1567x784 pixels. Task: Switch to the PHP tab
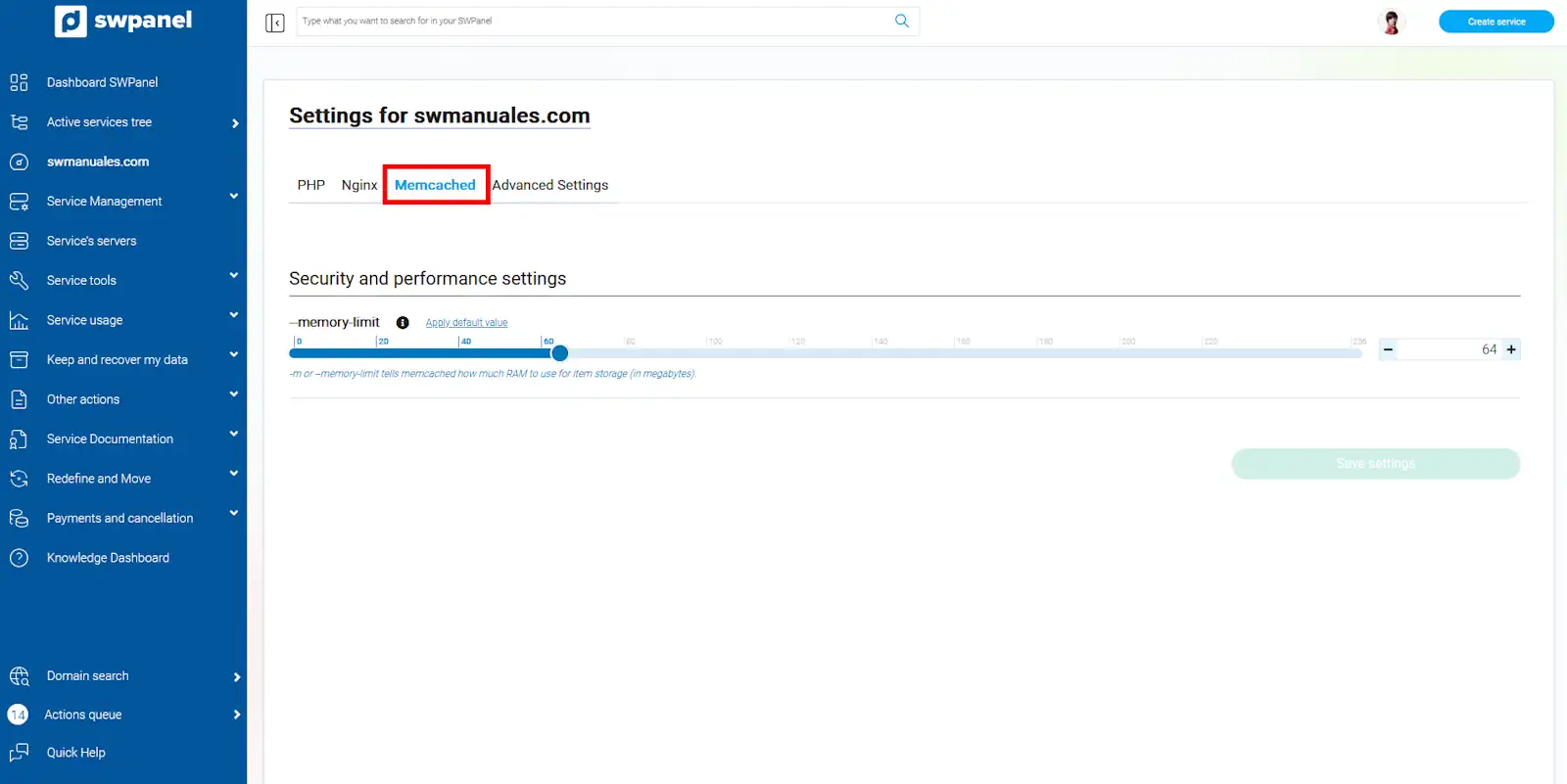(310, 185)
